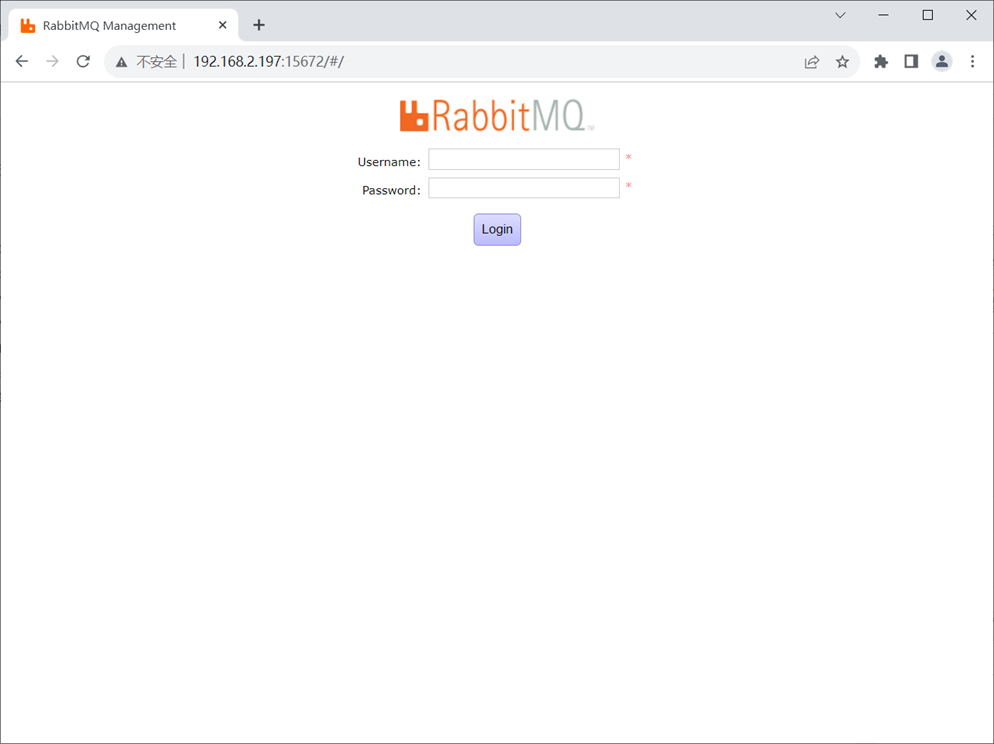Image resolution: width=994 pixels, height=744 pixels.
Task: Click the Password: label
Action: point(391,190)
